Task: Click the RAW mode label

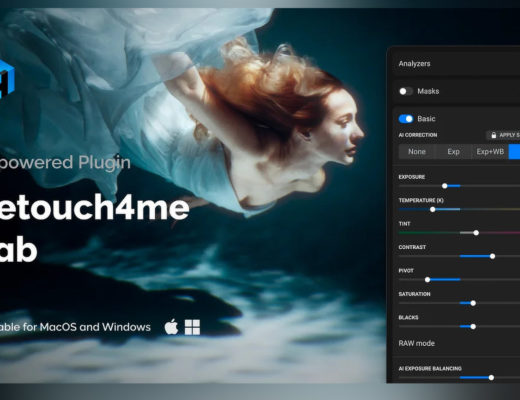Action: tap(417, 343)
